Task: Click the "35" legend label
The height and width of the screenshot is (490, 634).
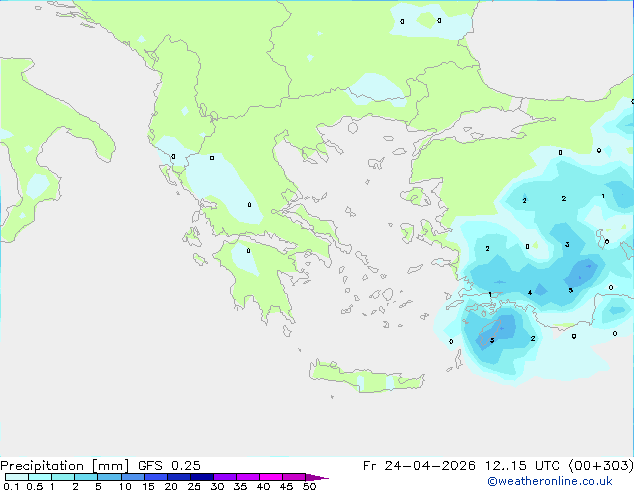Action: point(240,486)
